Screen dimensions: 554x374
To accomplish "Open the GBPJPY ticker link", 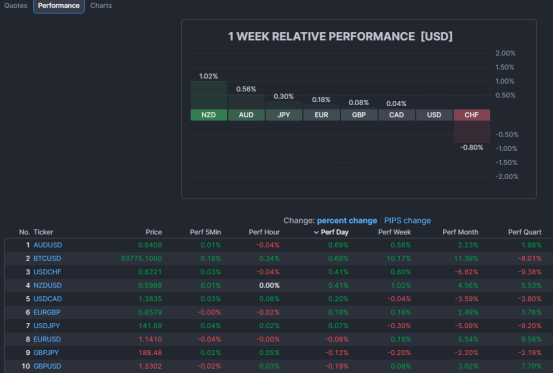I will click(46, 352).
